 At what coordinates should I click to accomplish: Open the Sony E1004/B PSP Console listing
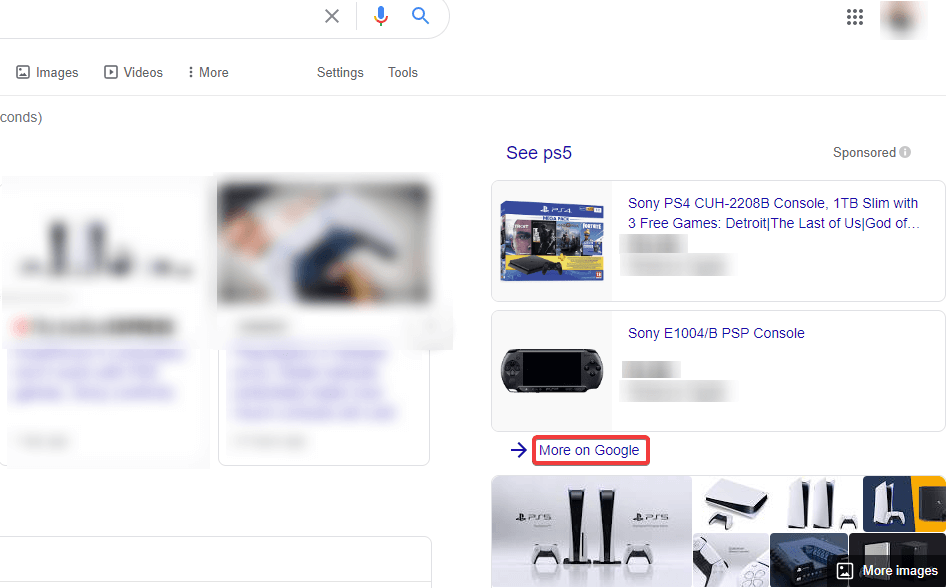[716, 333]
